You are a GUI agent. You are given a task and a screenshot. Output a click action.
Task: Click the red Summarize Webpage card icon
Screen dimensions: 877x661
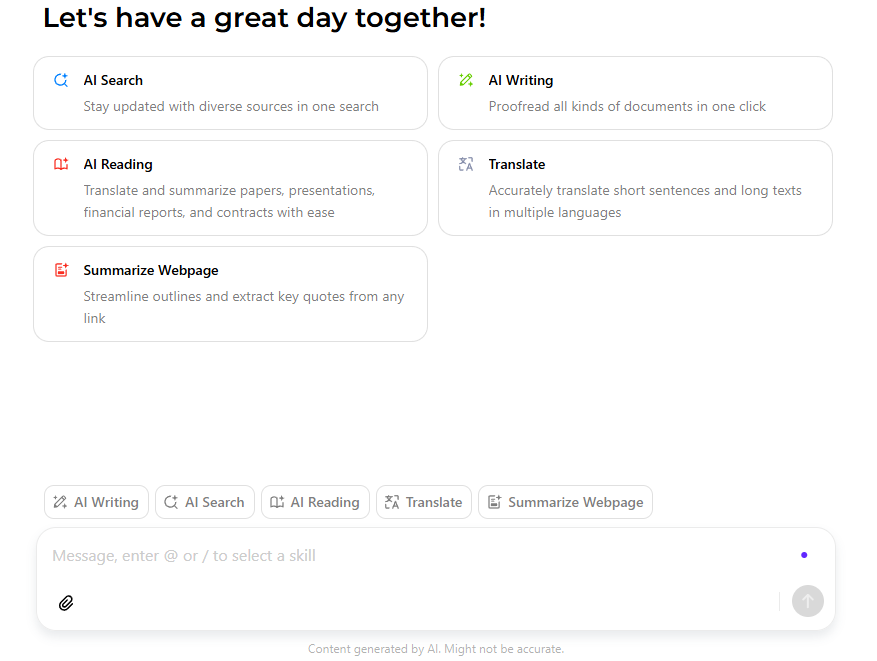(x=61, y=270)
